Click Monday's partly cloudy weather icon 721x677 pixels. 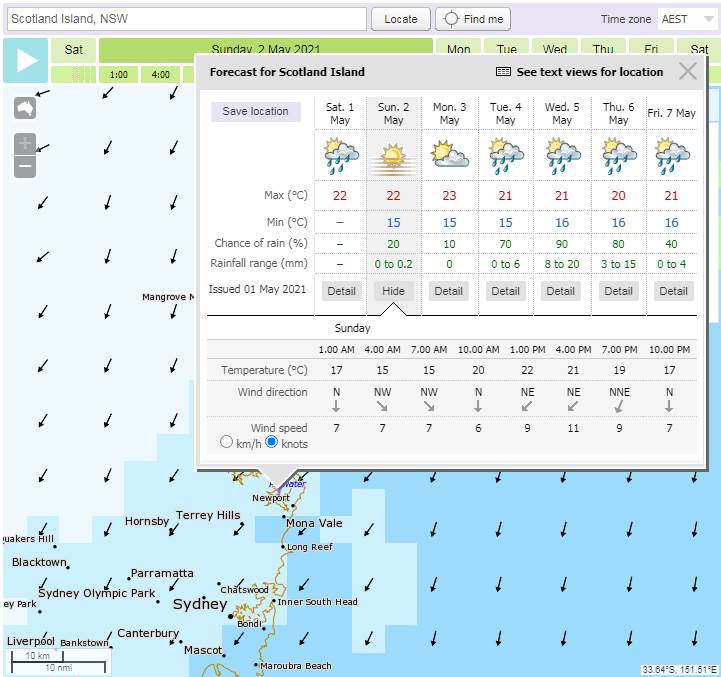click(449, 155)
